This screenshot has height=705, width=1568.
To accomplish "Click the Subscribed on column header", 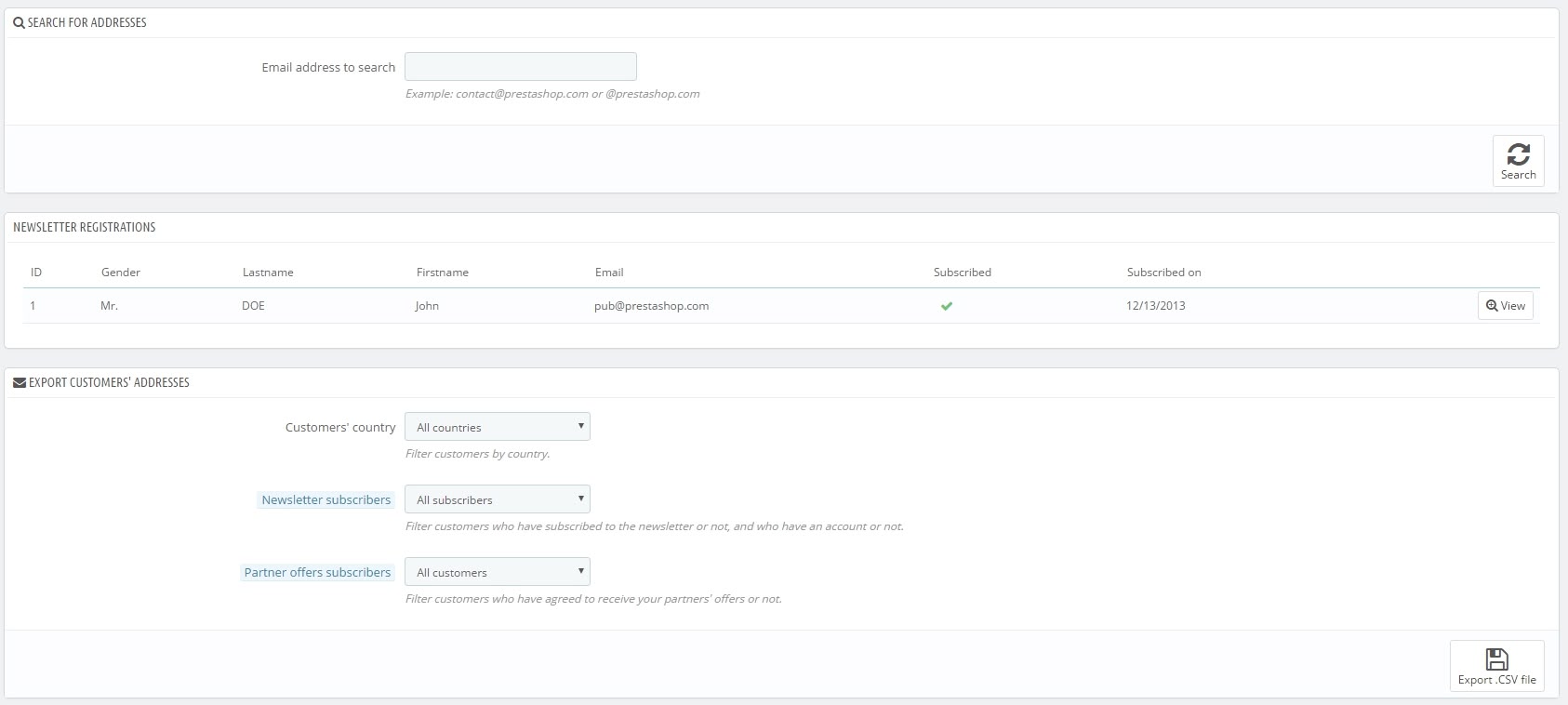I will click(1163, 273).
